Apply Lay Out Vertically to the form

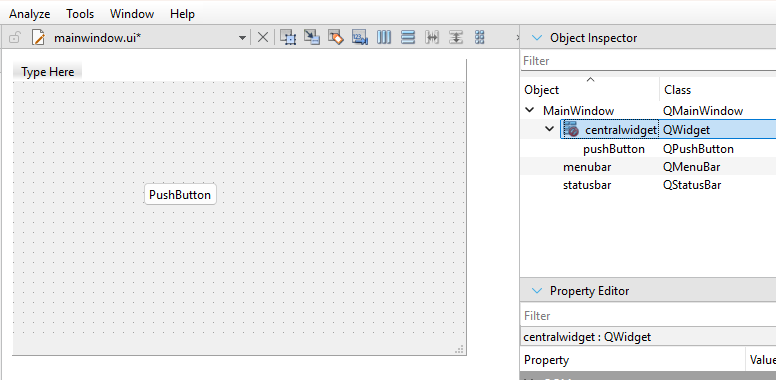[x=408, y=37]
